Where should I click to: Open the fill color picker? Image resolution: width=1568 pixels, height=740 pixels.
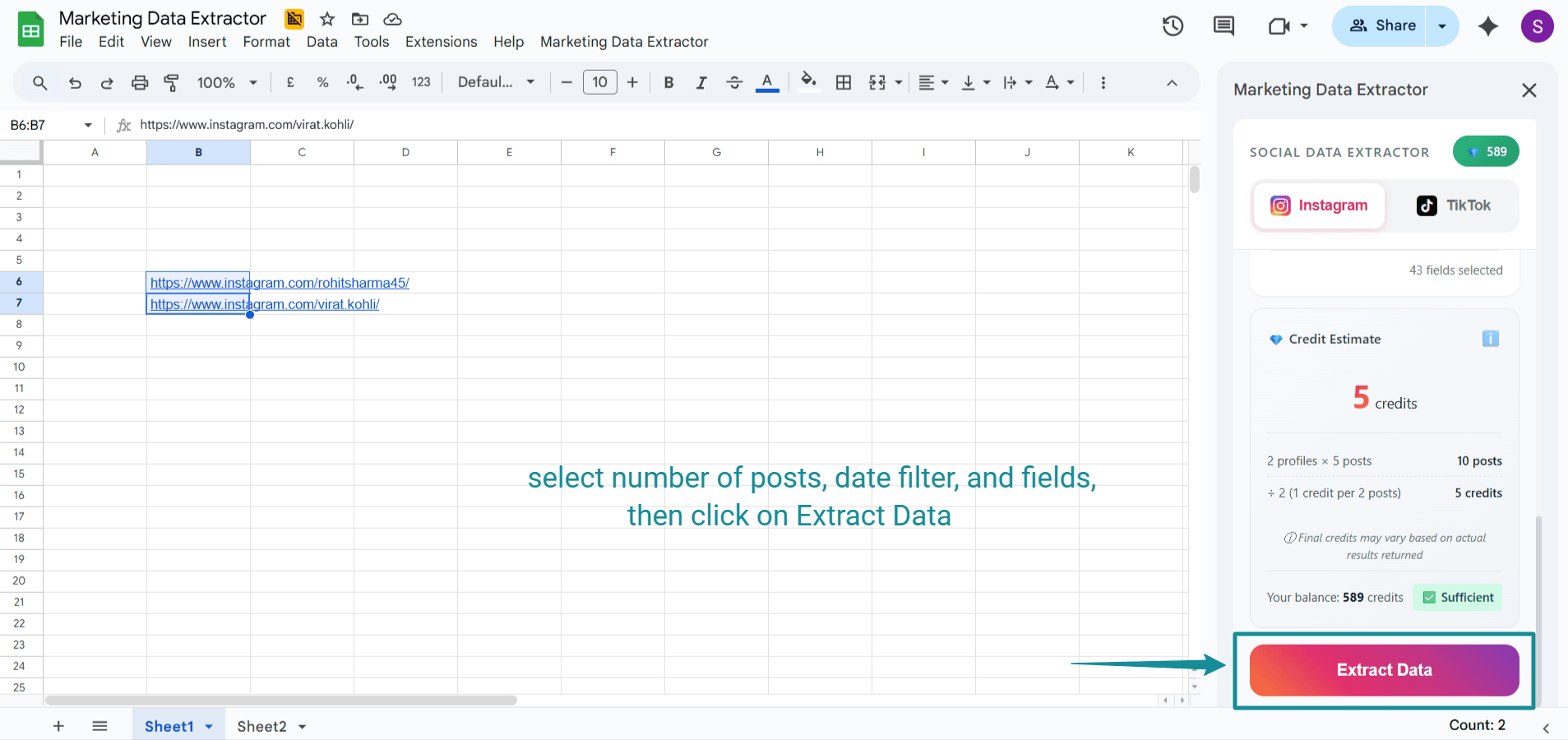click(x=808, y=81)
